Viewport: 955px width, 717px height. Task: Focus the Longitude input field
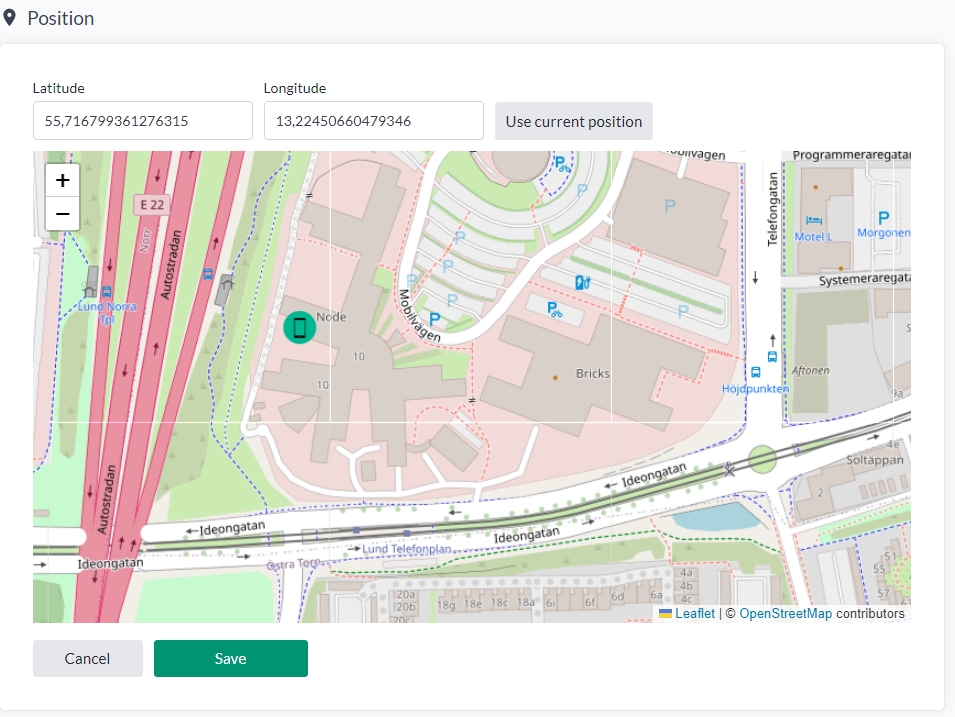[373, 121]
